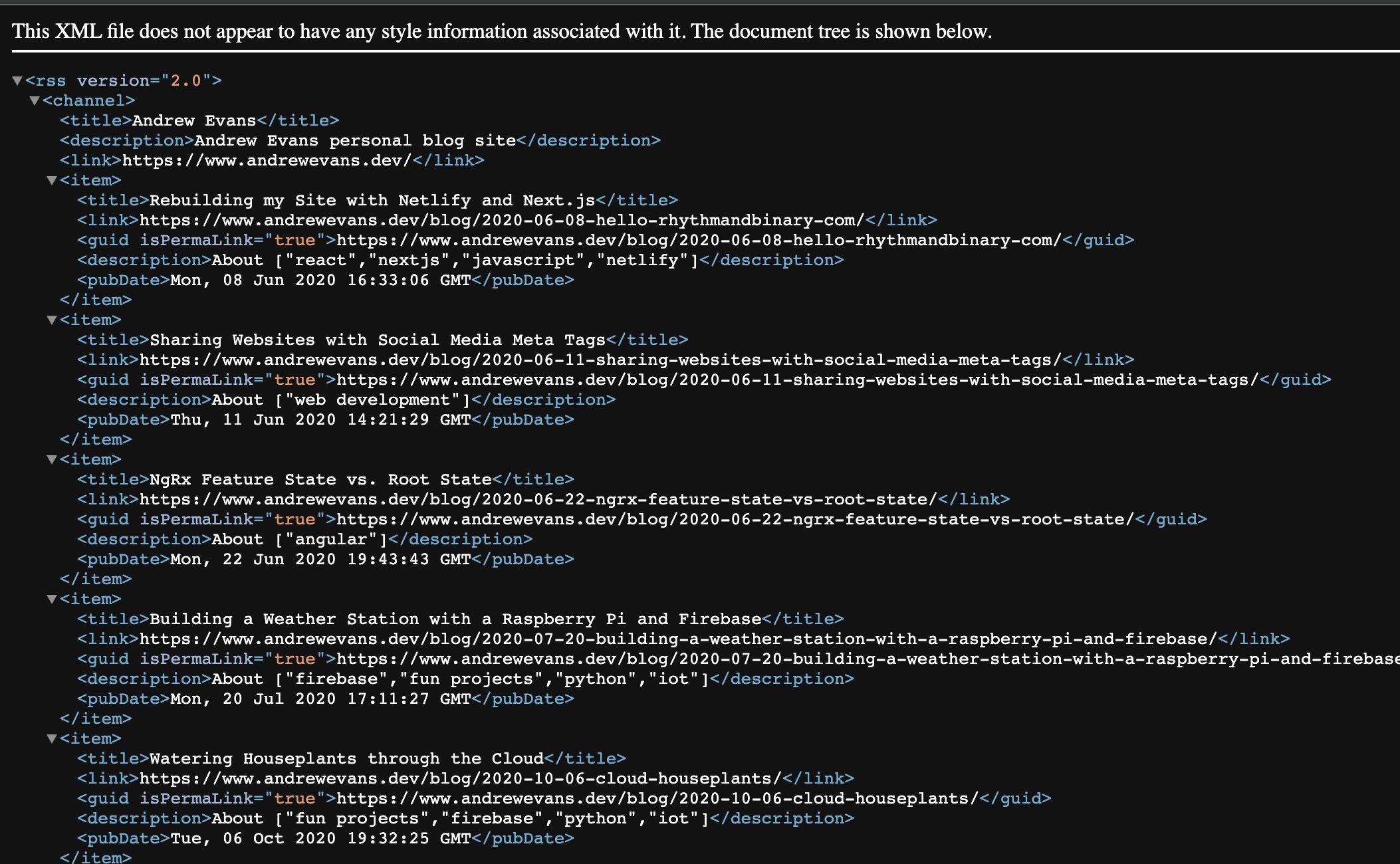The image size is (1400, 864).
Task: Collapse the NgRx Feature State item node
Action: (52, 459)
